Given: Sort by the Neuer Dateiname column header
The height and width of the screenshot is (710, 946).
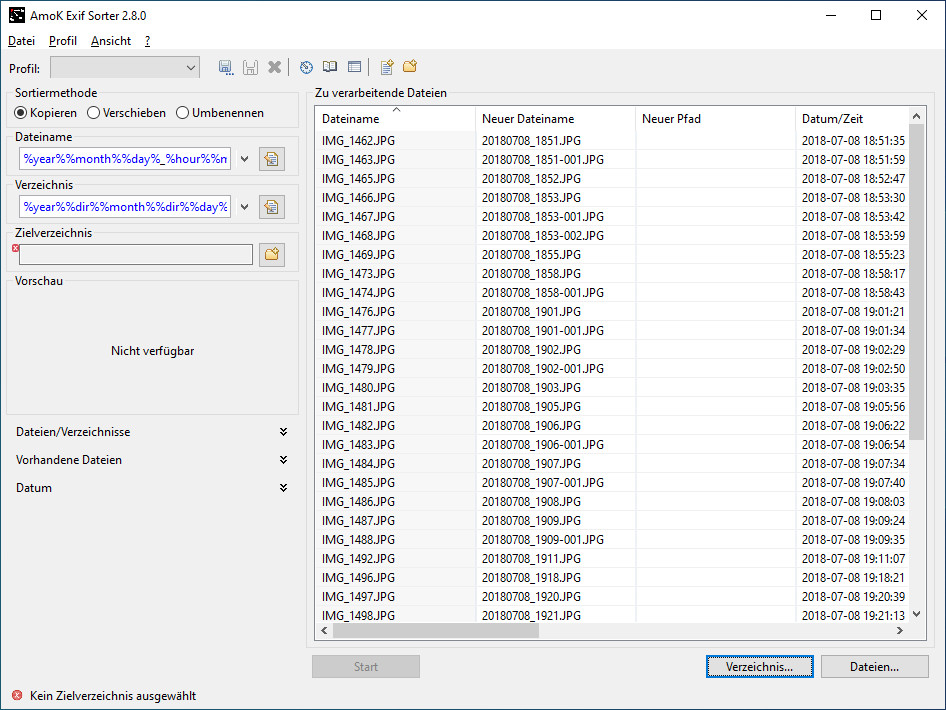Looking at the screenshot, I should tap(555, 119).
